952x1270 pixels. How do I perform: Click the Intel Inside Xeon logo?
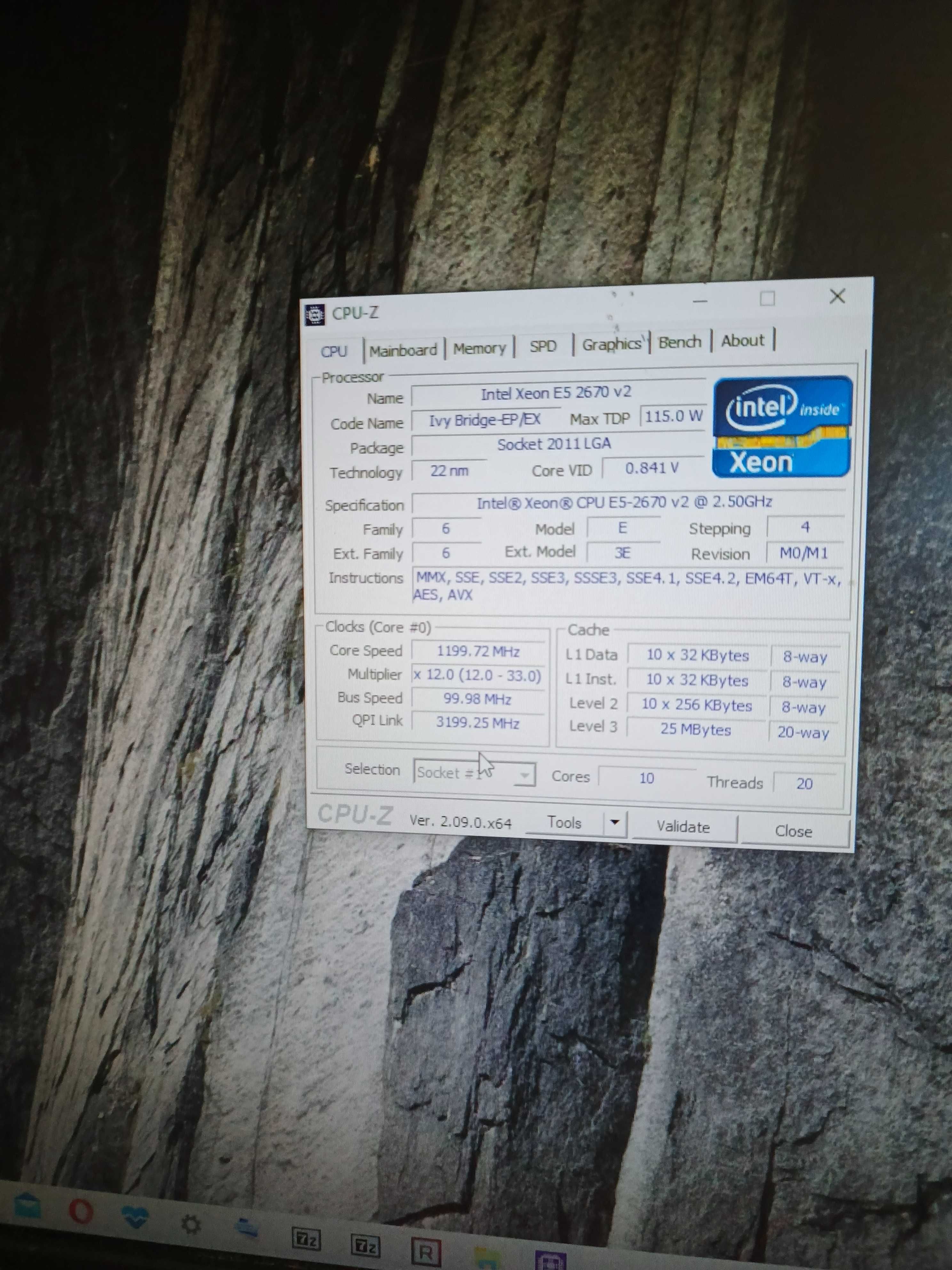point(781,426)
